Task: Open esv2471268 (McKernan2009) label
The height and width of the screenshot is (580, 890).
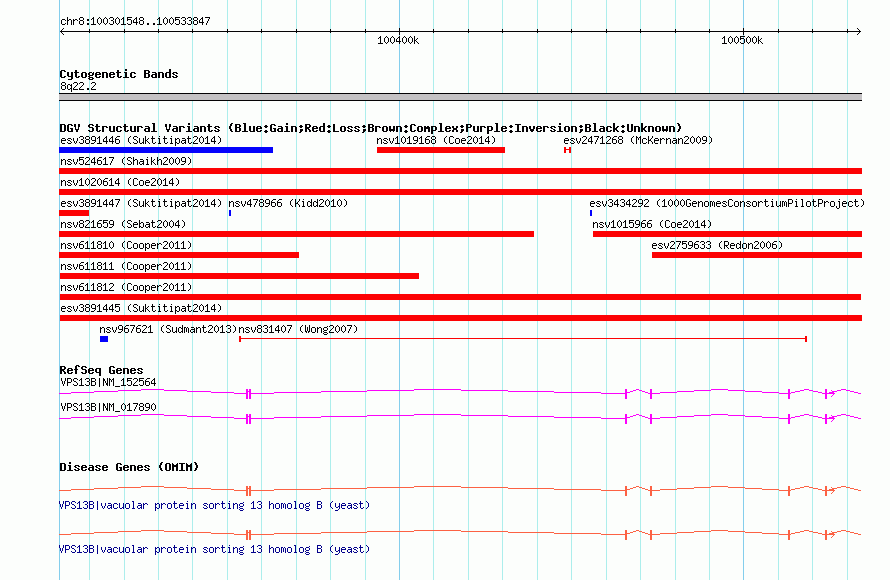Action: 638,140
